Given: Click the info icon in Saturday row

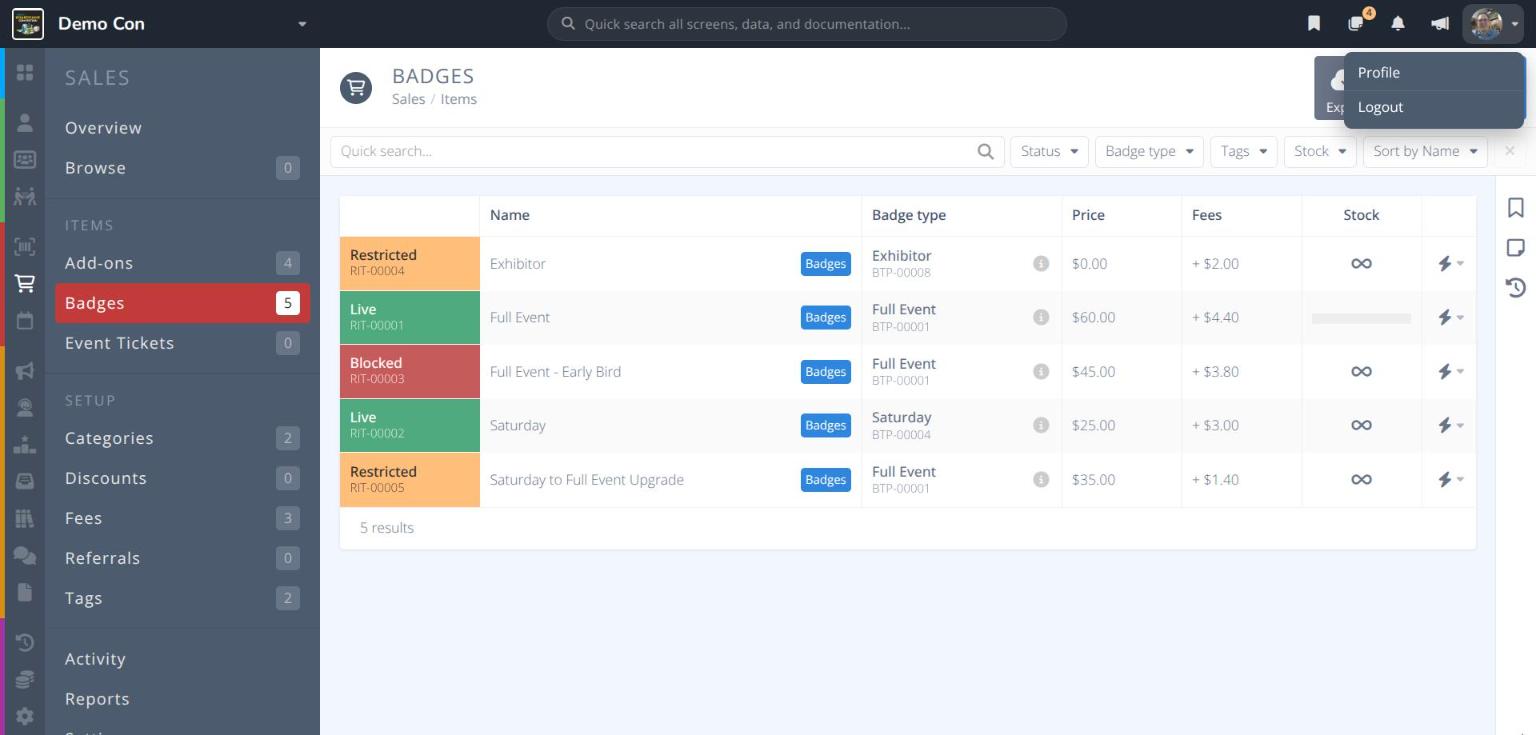Looking at the screenshot, I should [x=1041, y=425].
